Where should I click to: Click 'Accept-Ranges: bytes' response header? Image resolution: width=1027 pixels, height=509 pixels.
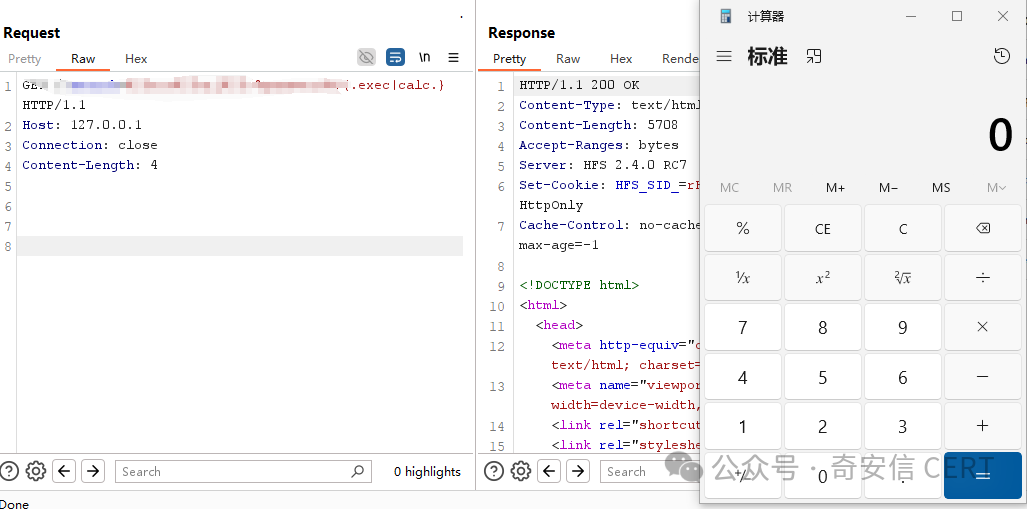(599, 145)
